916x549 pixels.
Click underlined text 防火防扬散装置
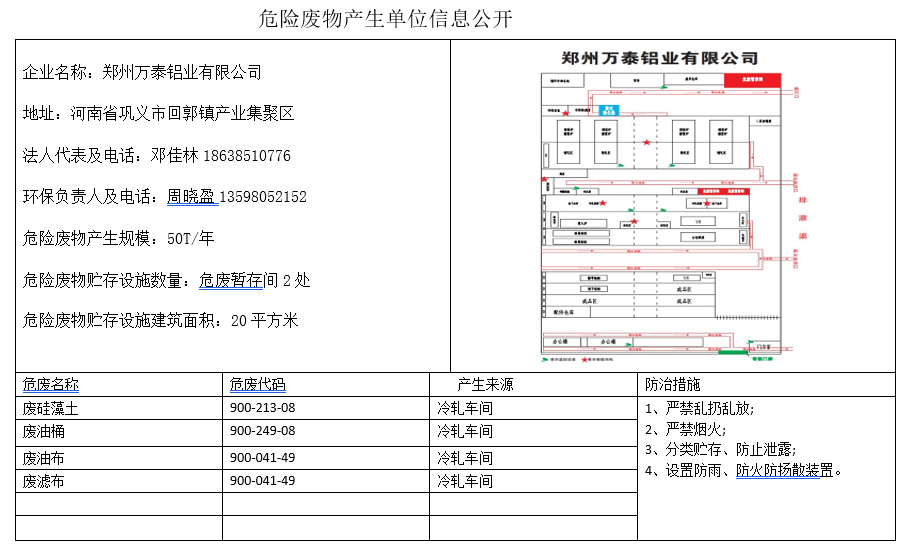[785, 470]
